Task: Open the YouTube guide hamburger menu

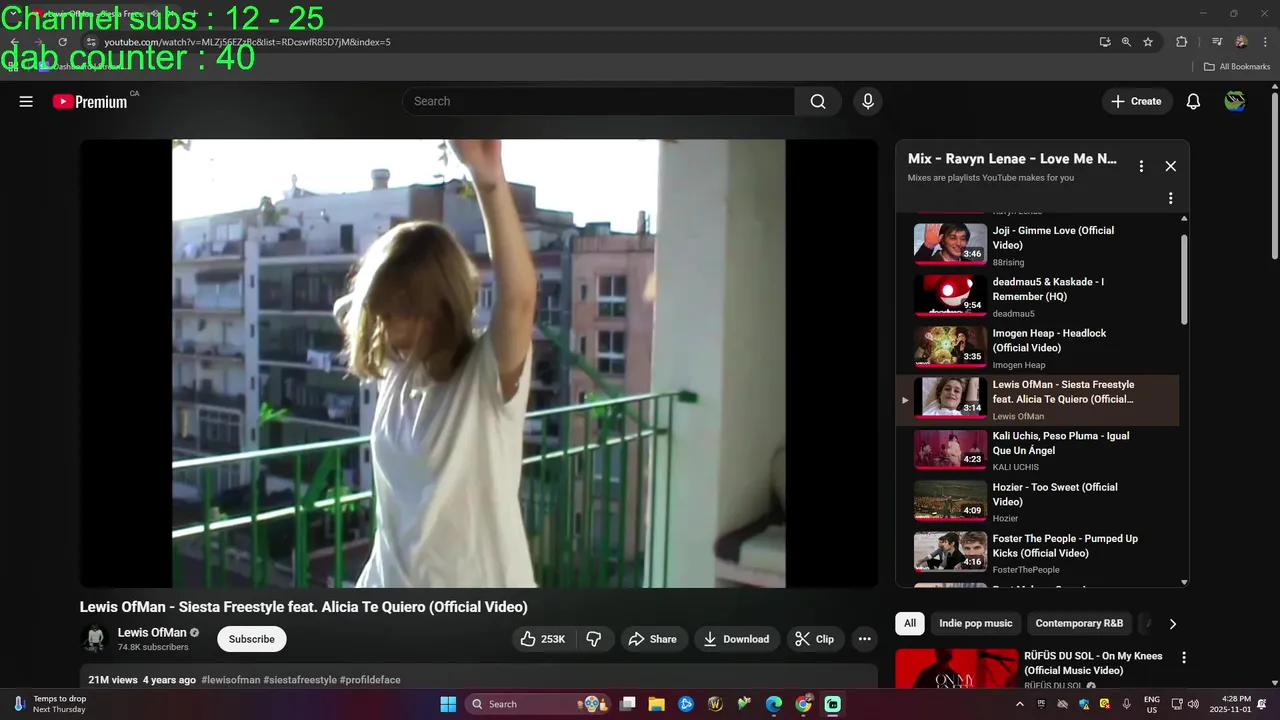Action: pyautogui.click(x=26, y=101)
